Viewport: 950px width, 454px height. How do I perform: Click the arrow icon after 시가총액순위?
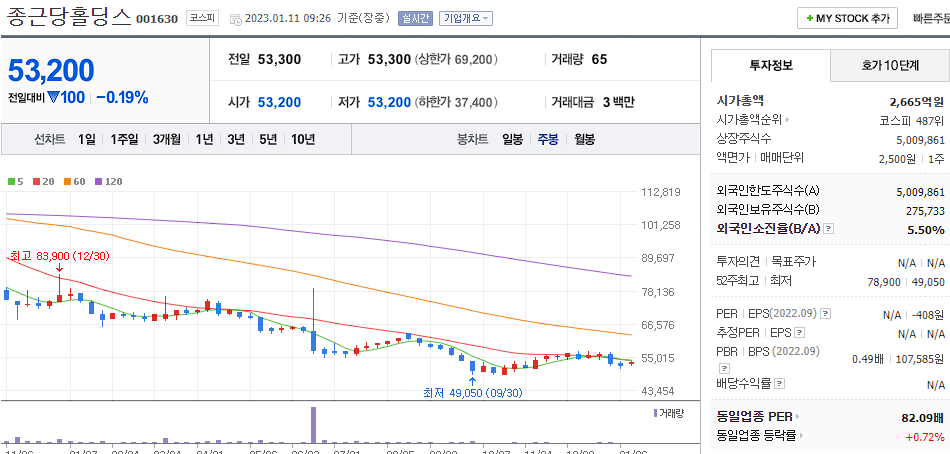[788, 120]
